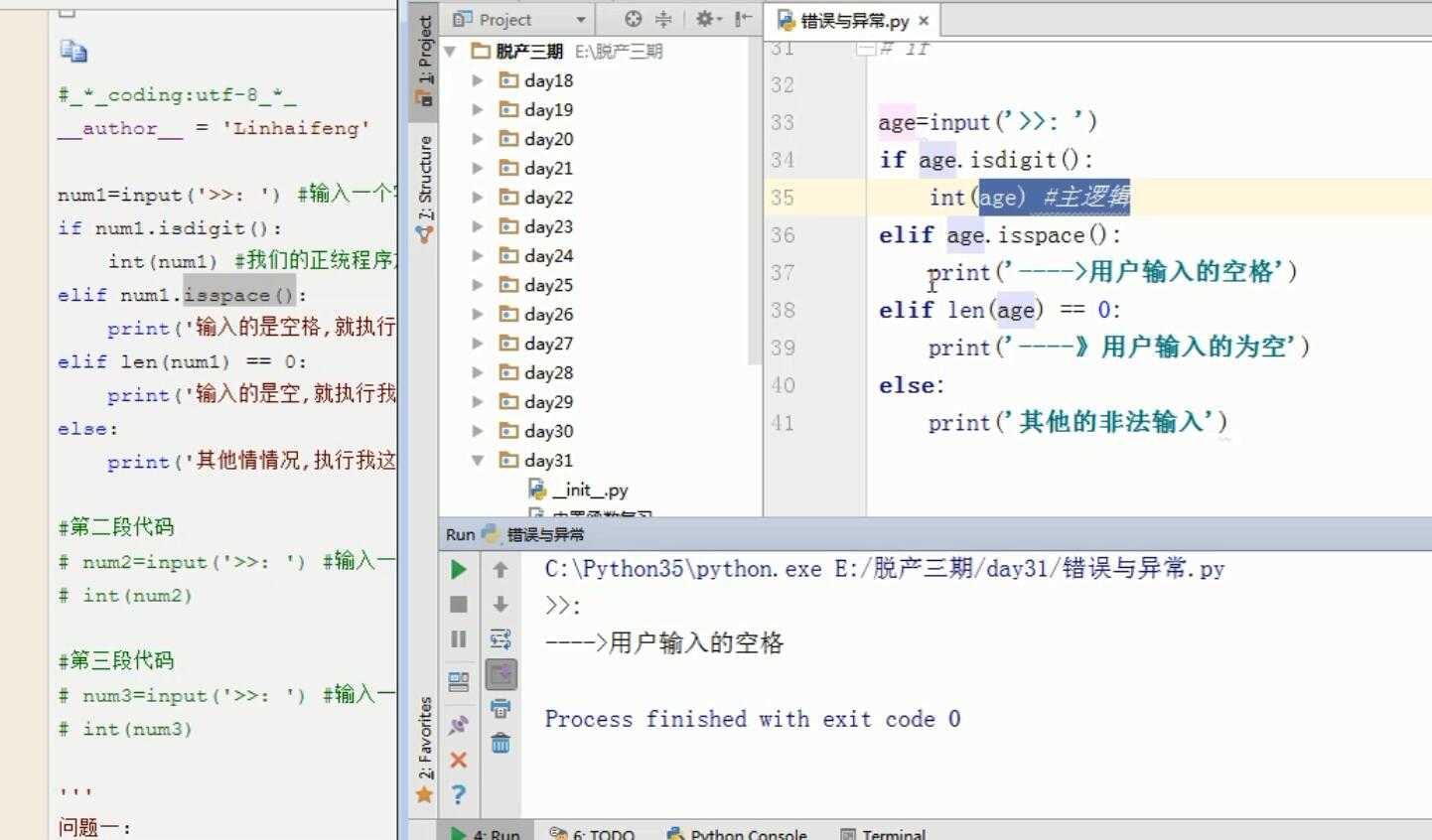Open help with the question mark icon
This screenshot has height=840, width=1432.
tap(458, 794)
